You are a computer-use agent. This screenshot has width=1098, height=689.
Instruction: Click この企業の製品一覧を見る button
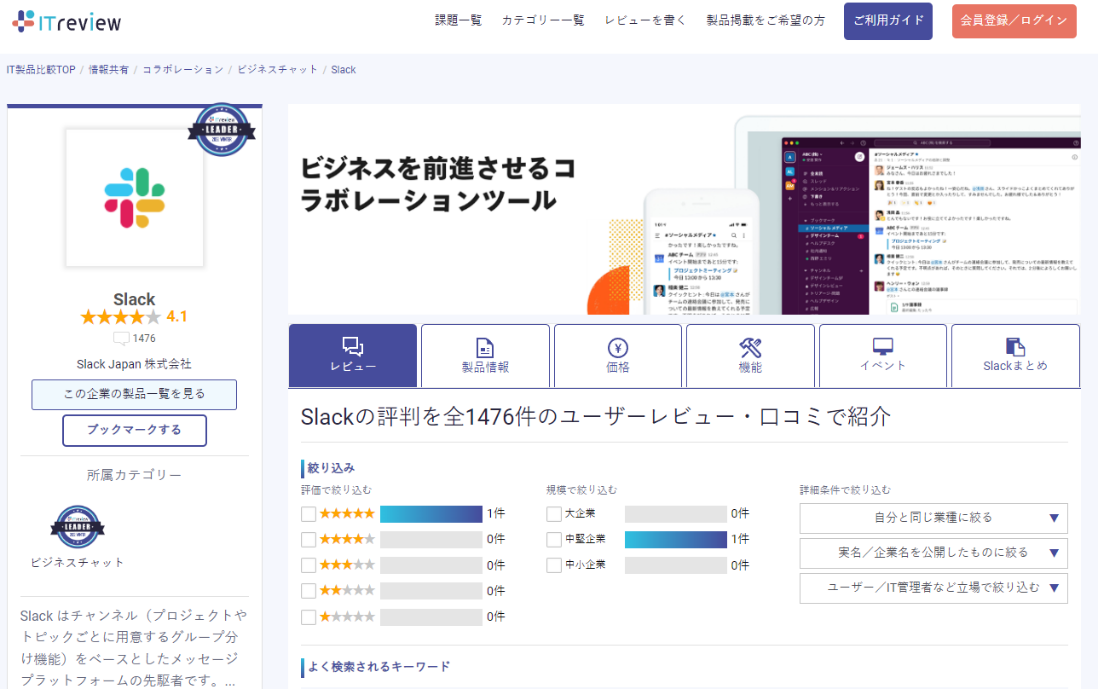click(134, 394)
